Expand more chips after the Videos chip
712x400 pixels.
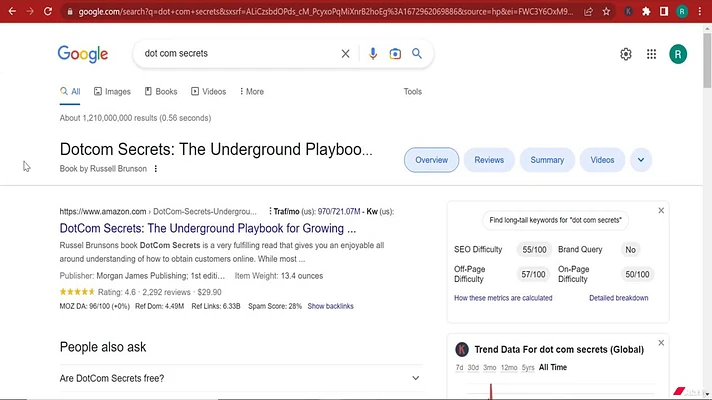(641, 160)
